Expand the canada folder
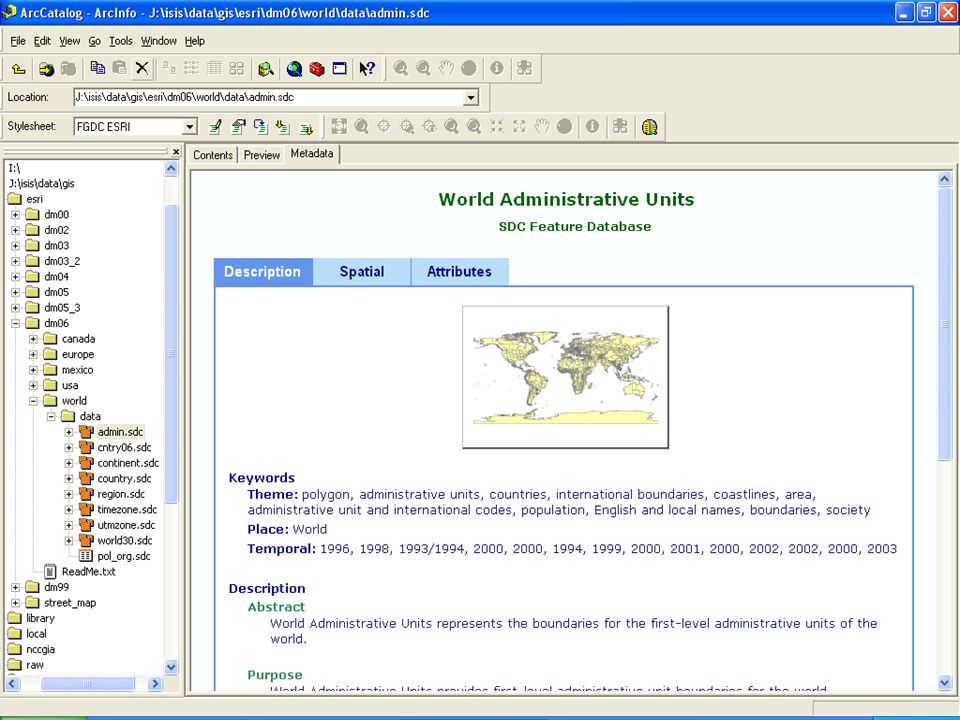 pyautogui.click(x=33, y=339)
